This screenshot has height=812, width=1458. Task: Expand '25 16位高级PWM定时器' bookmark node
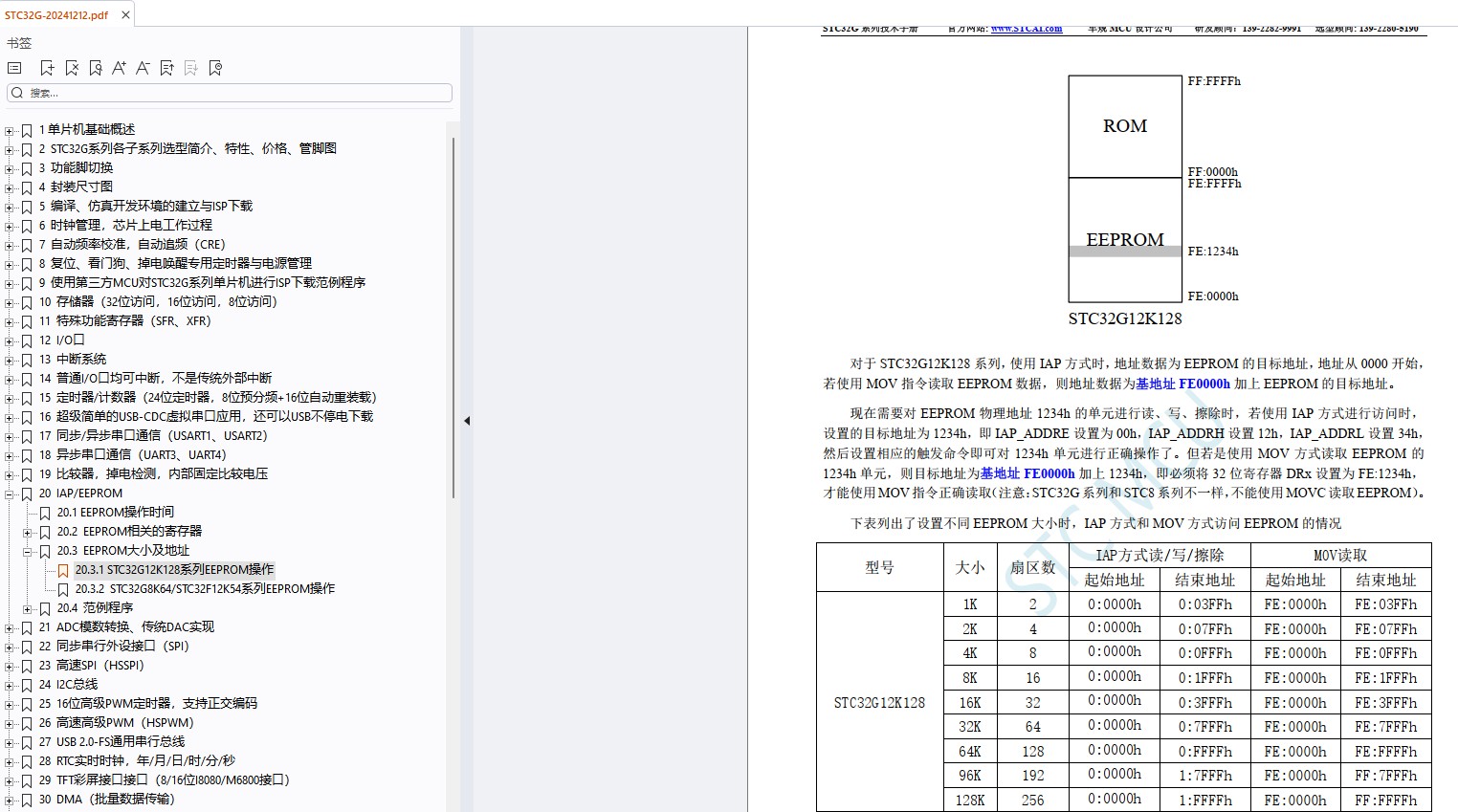coord(10,704)
